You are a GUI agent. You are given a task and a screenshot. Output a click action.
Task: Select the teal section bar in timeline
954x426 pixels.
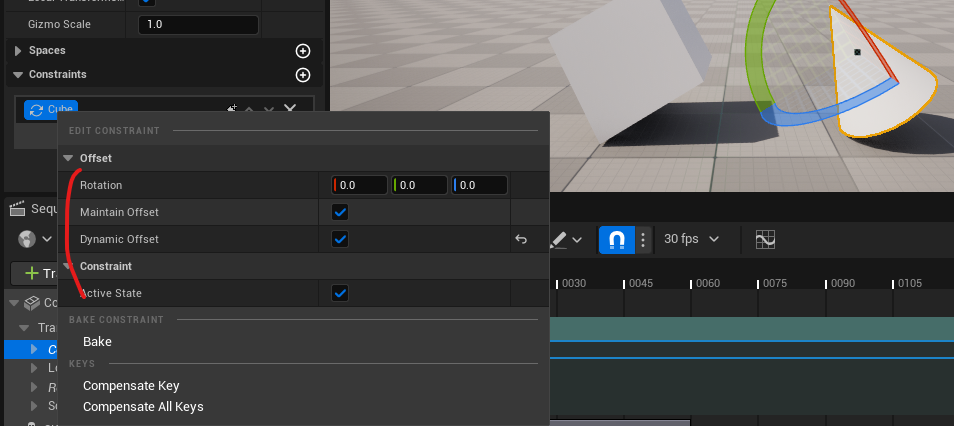(751, 329)
